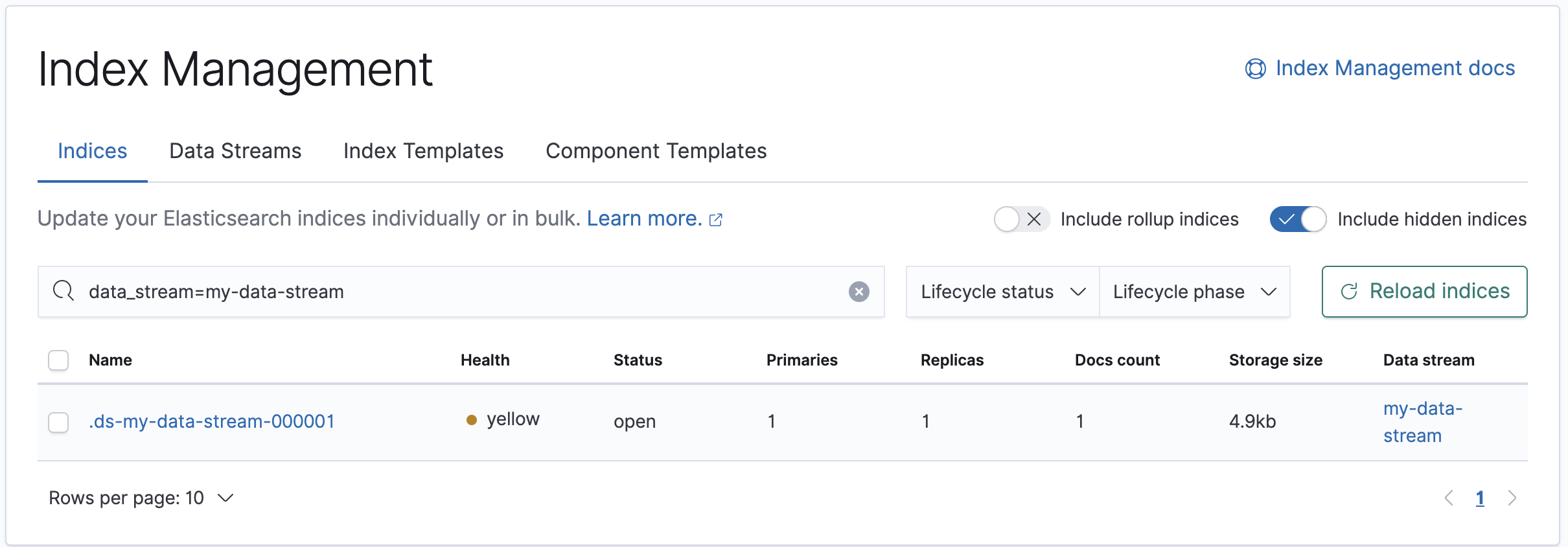Select all indices with header checkbox

coord(58,360)
